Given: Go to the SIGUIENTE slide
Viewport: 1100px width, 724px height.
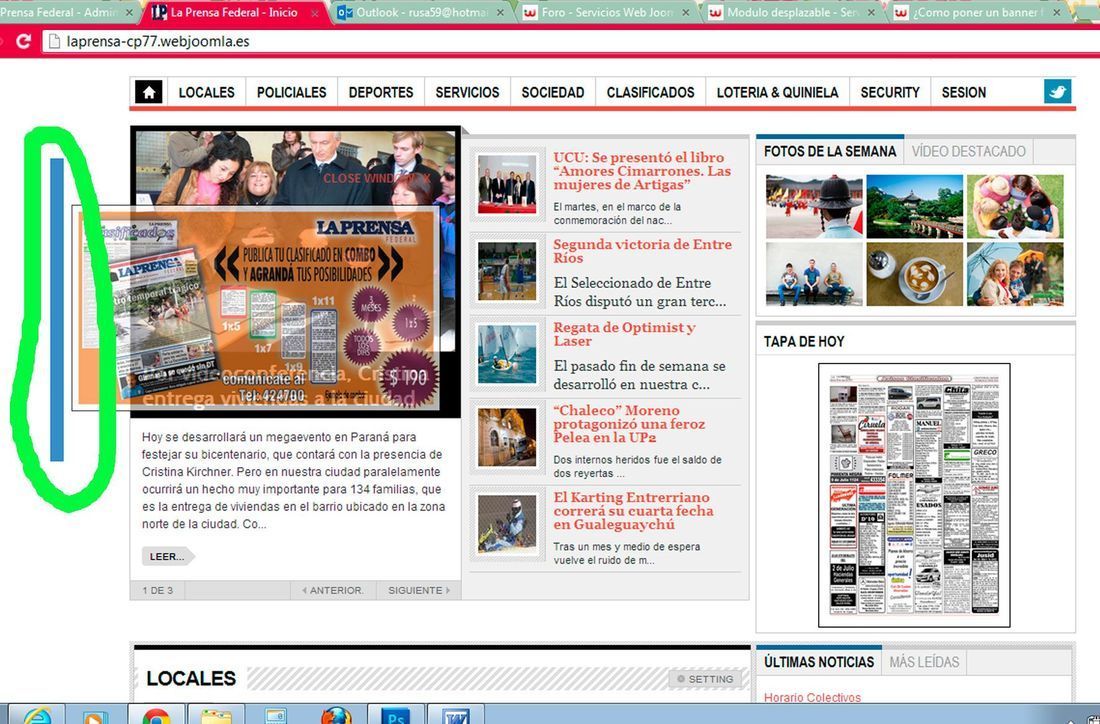Looking at the screenshot, I should (x=419, y=590).
